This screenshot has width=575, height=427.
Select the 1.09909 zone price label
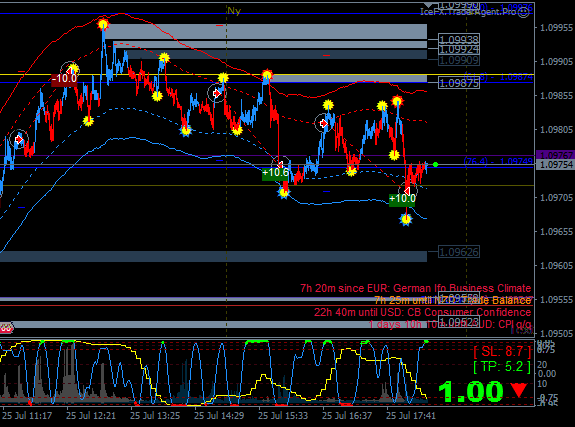click(459, 60)
